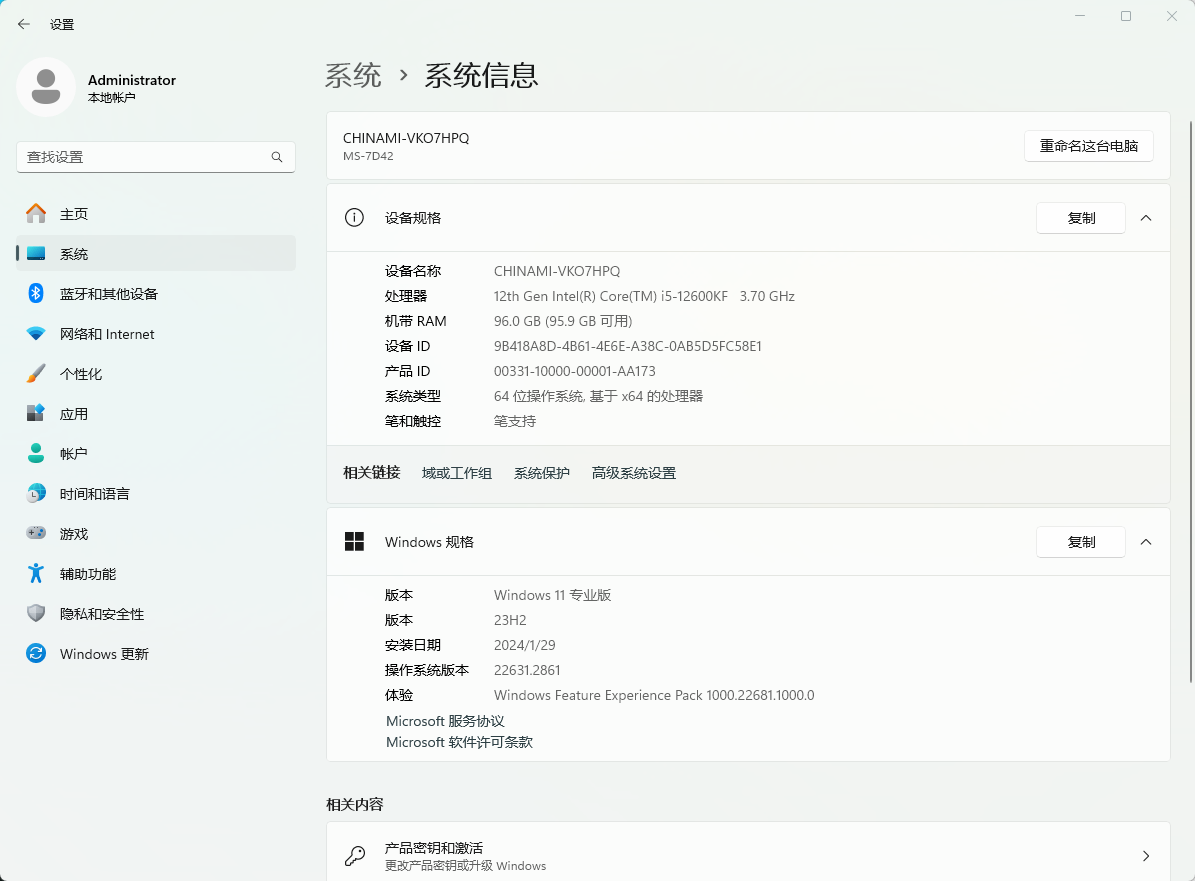Viewport: 1195px width, 881px height.
Task: Click the RAM value 96.0 GB text
Action: coord(563,321)
